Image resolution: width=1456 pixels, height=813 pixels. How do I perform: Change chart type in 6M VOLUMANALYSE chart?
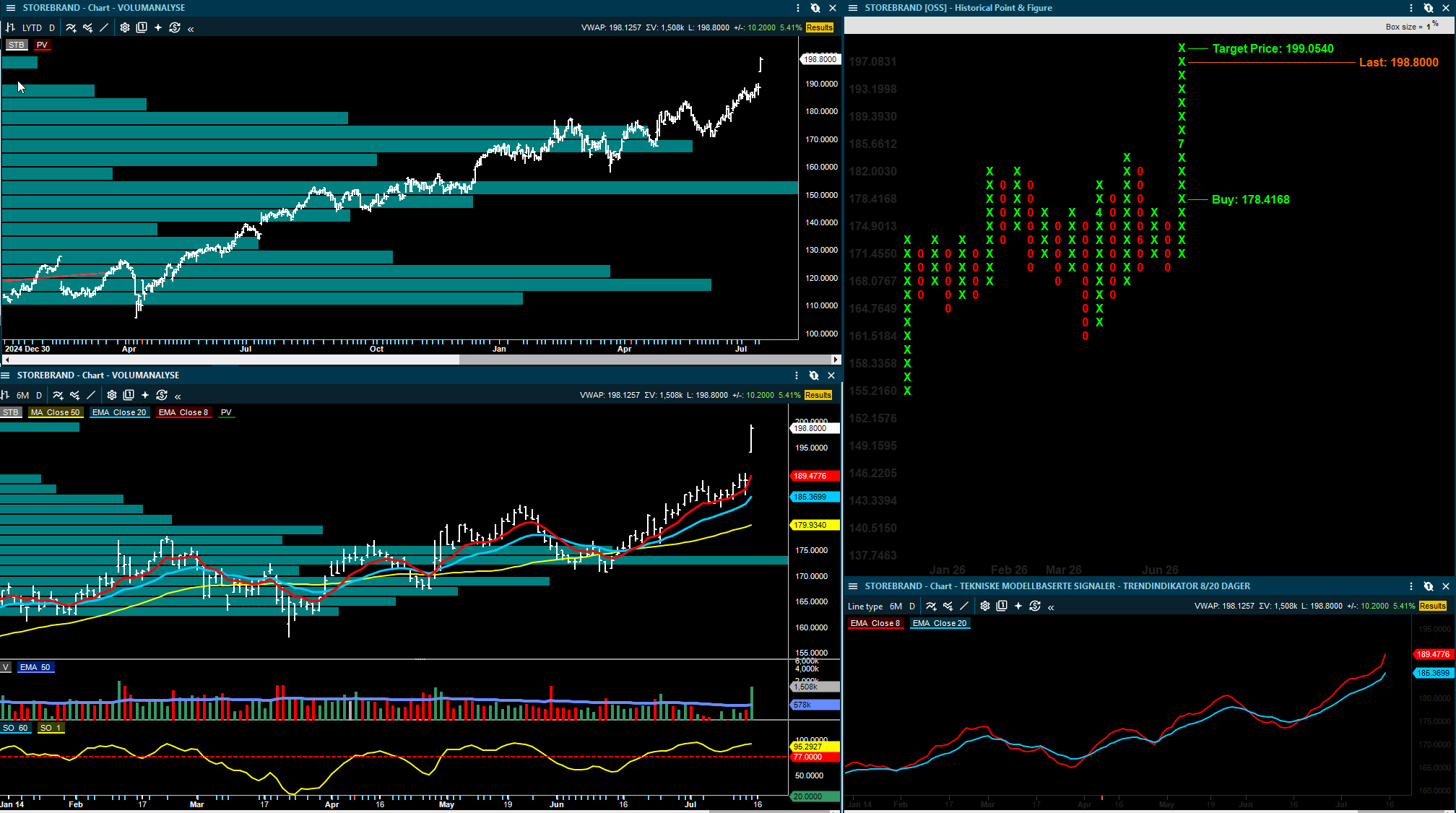coord(5,395)
